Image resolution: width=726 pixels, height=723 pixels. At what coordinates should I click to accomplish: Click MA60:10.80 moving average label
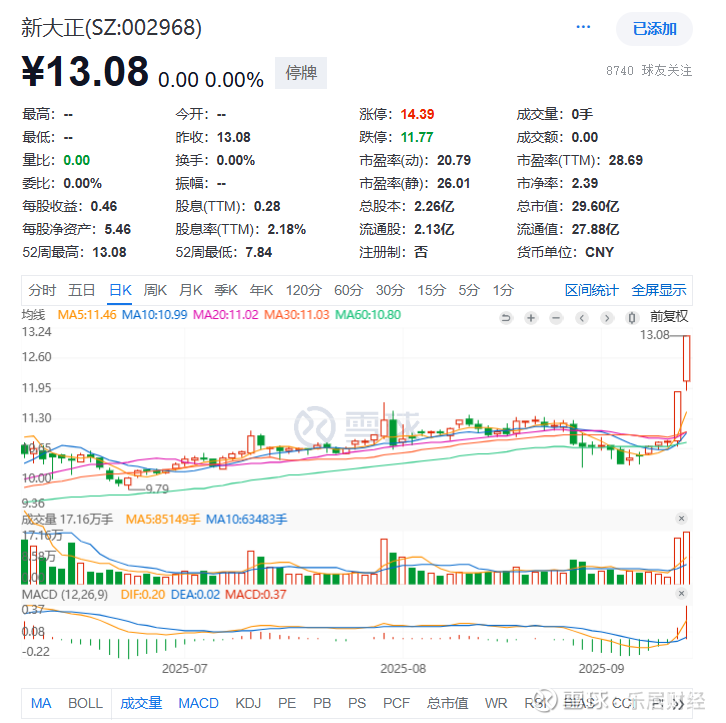point(368,315)
